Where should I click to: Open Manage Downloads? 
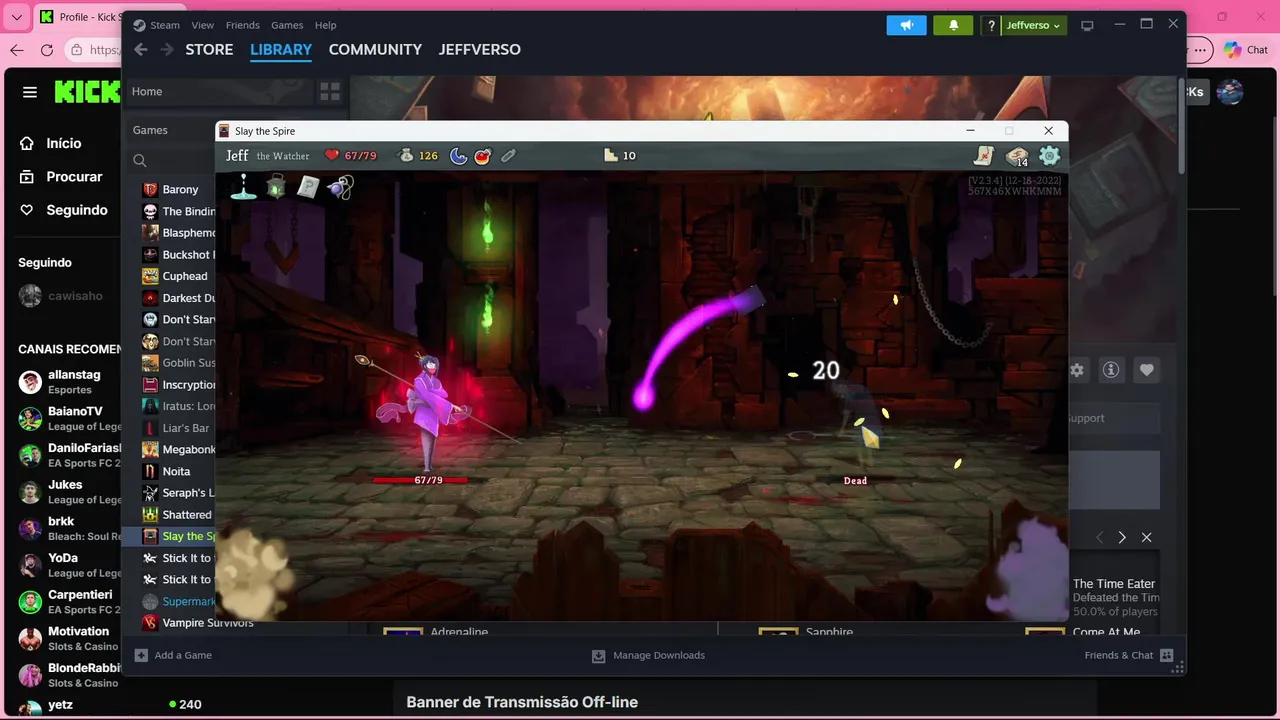(648, 655)
